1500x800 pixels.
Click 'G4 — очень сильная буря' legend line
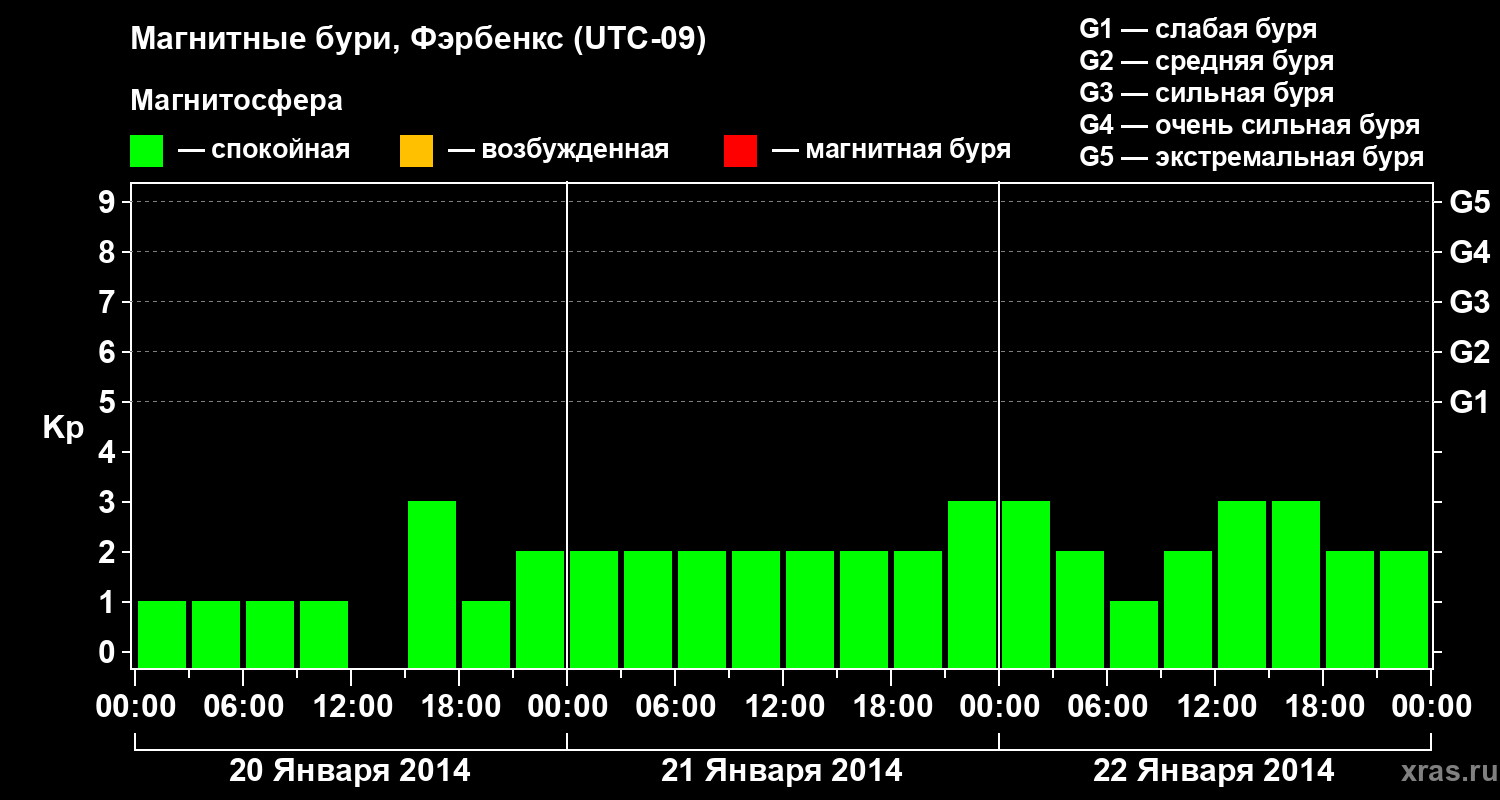[1249, 125]
